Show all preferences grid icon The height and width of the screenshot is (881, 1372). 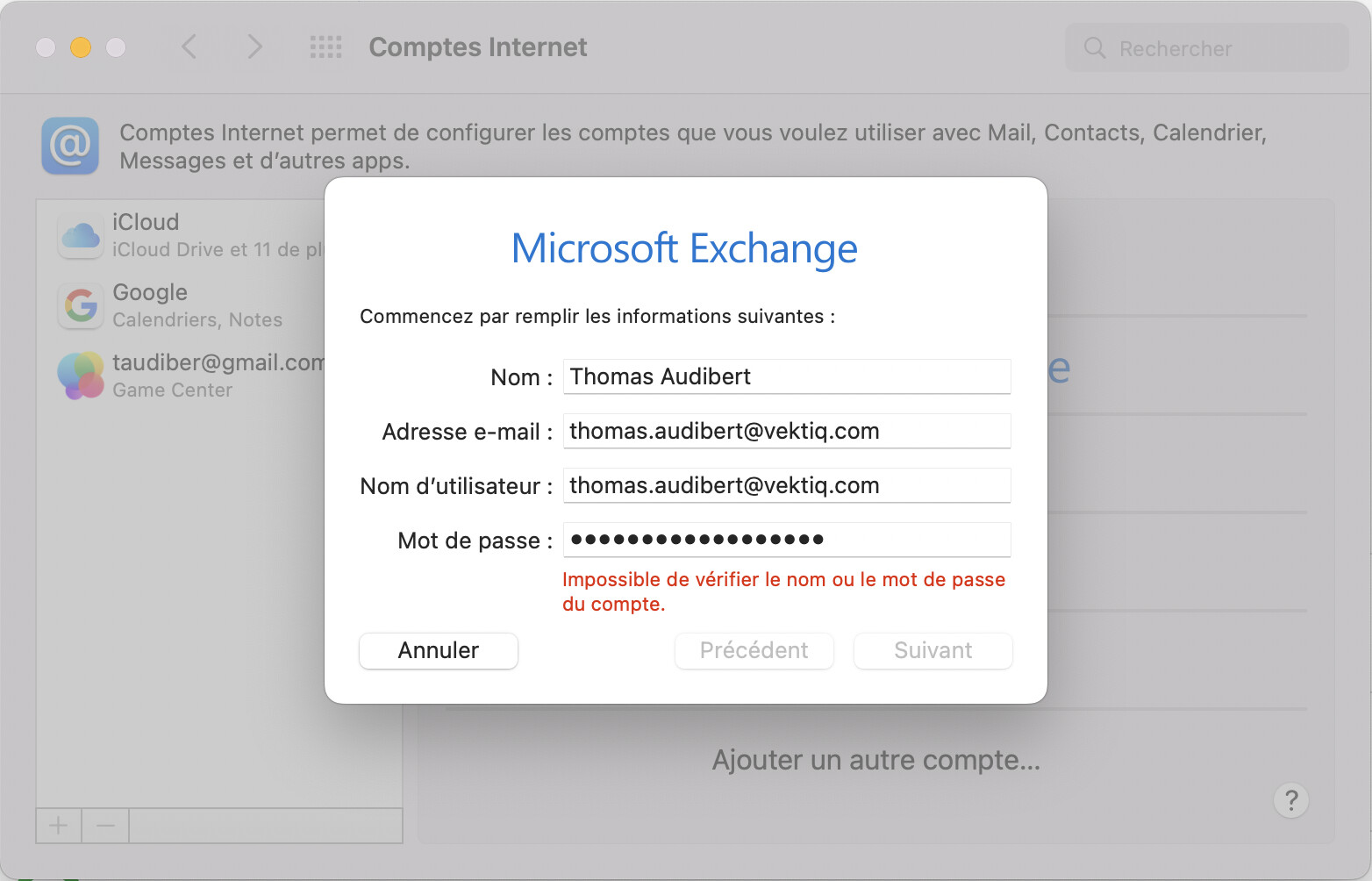326,47
